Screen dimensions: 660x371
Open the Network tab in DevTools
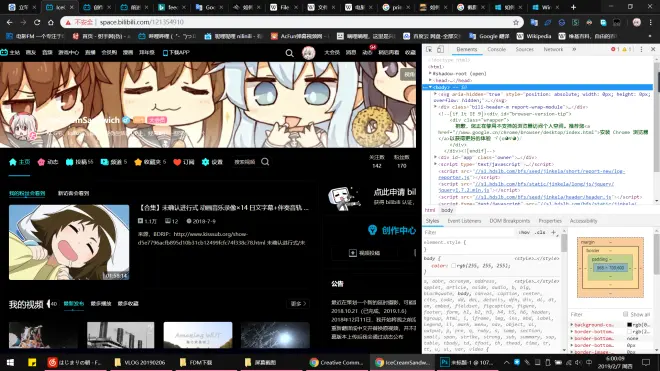553,49
